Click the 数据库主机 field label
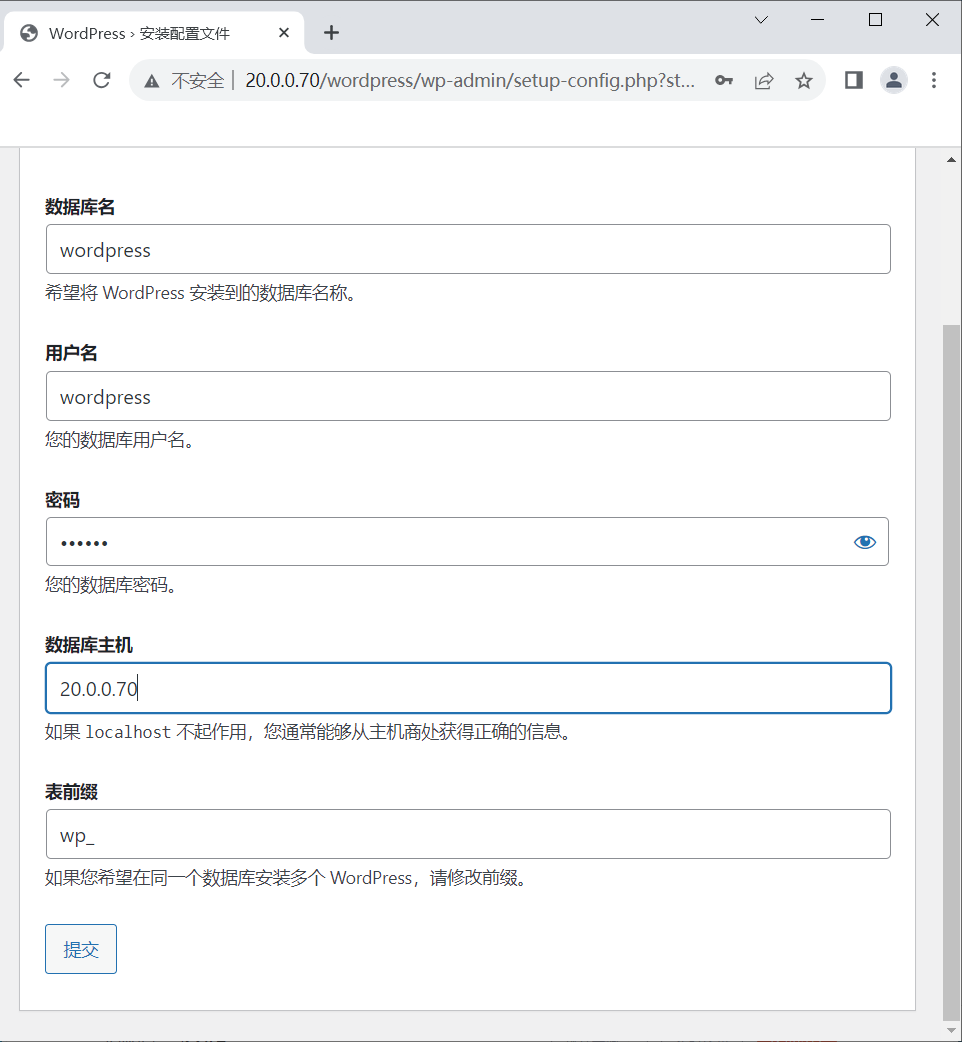The image size is (962, 1042). point(89,645)
